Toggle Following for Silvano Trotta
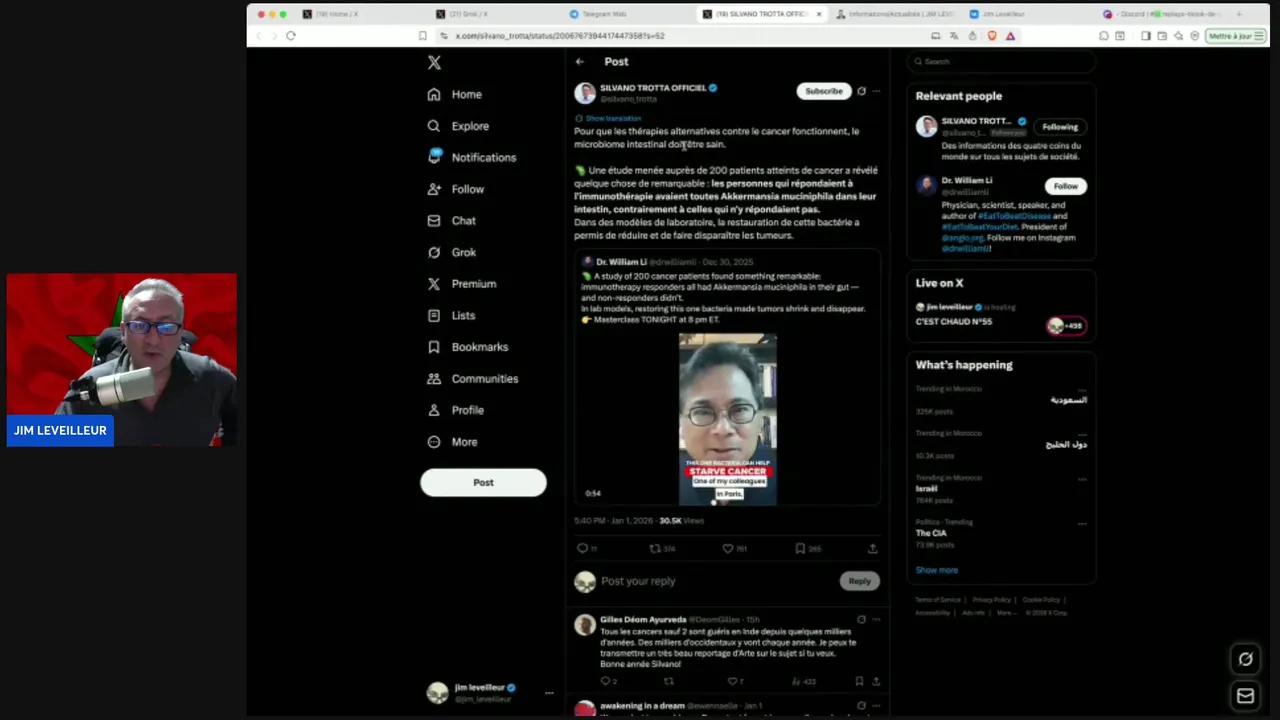 point(1060,127)
